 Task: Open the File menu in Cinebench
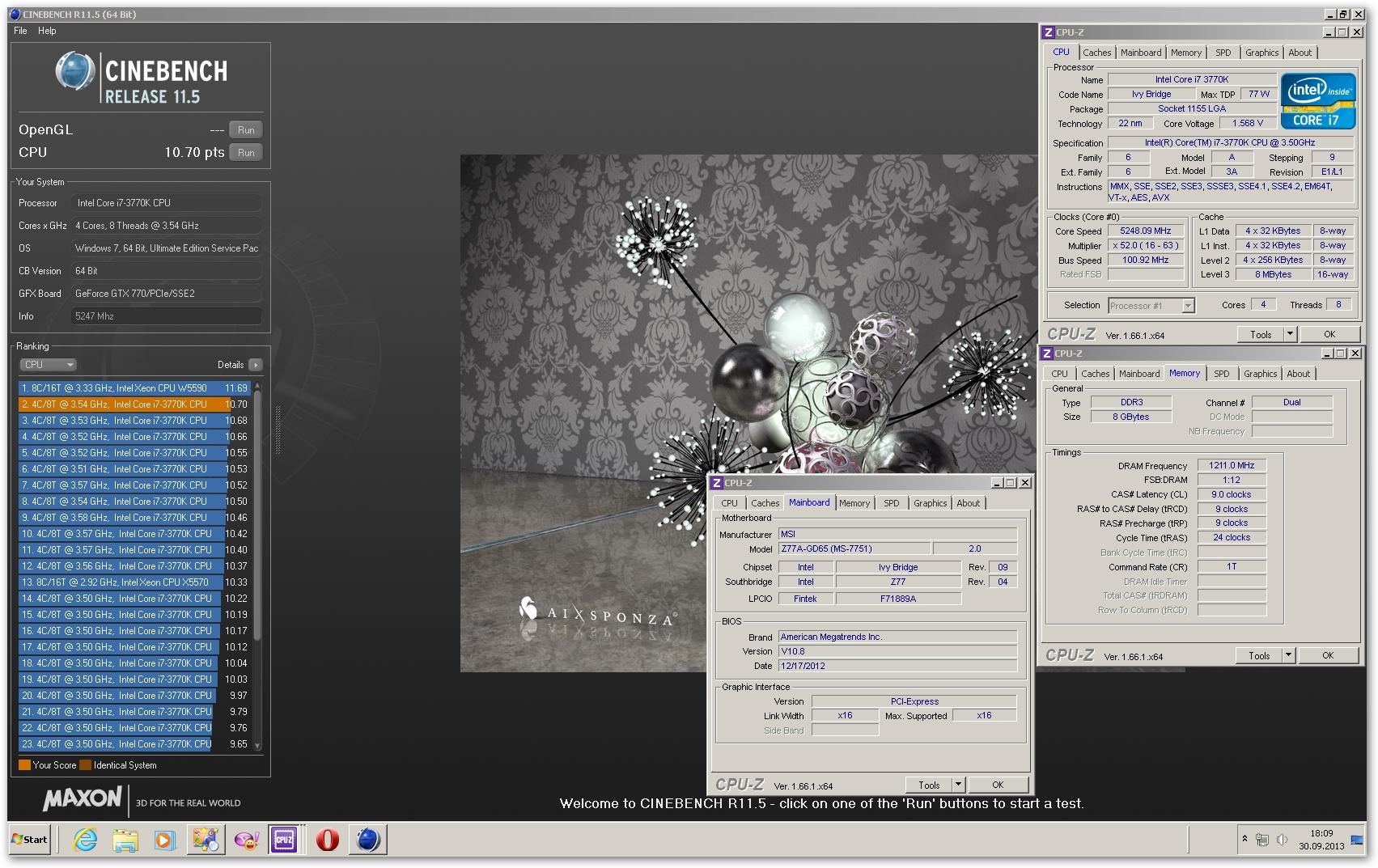[20, 31]
